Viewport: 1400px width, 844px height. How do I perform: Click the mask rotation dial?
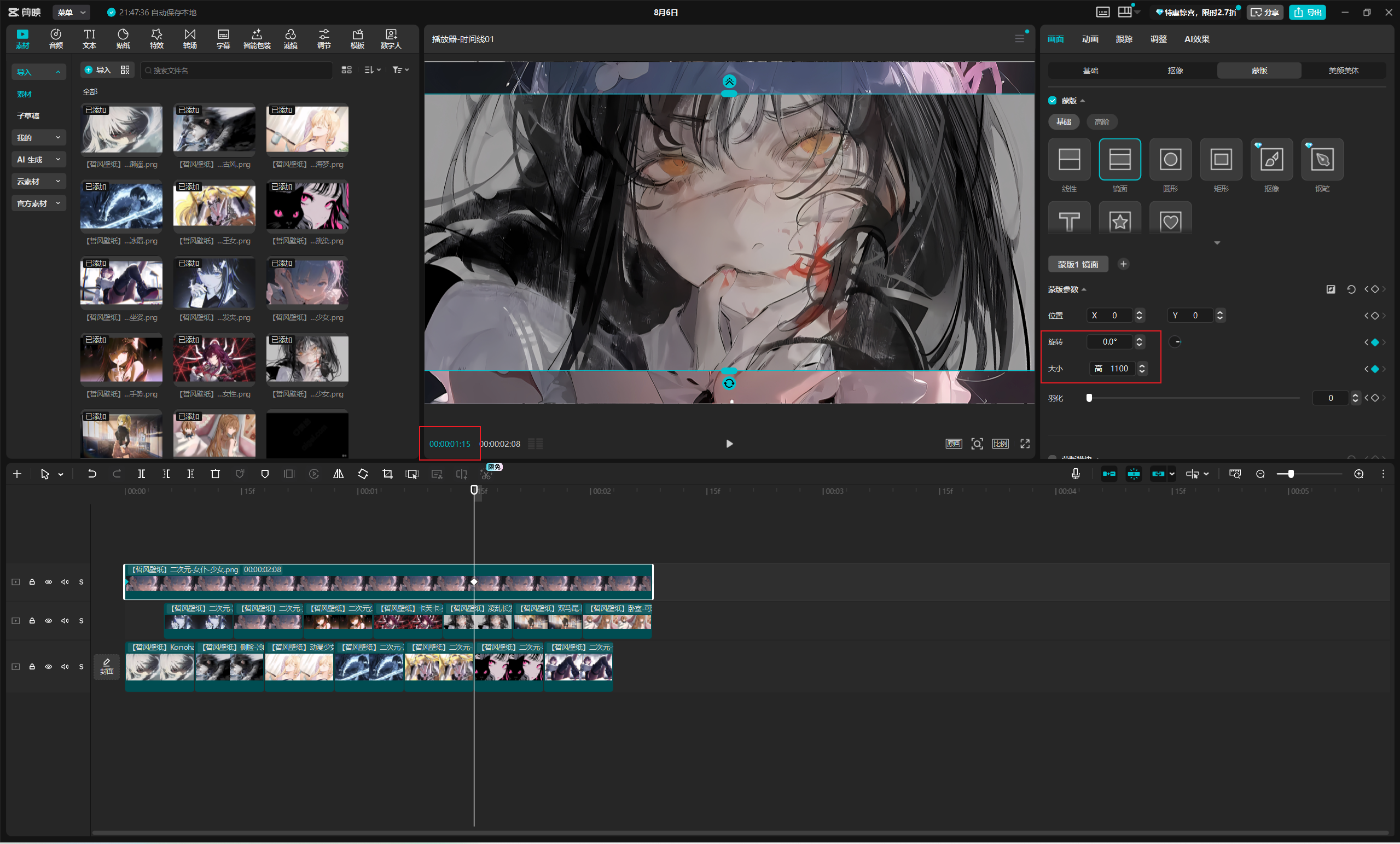tap(1175, 342)
